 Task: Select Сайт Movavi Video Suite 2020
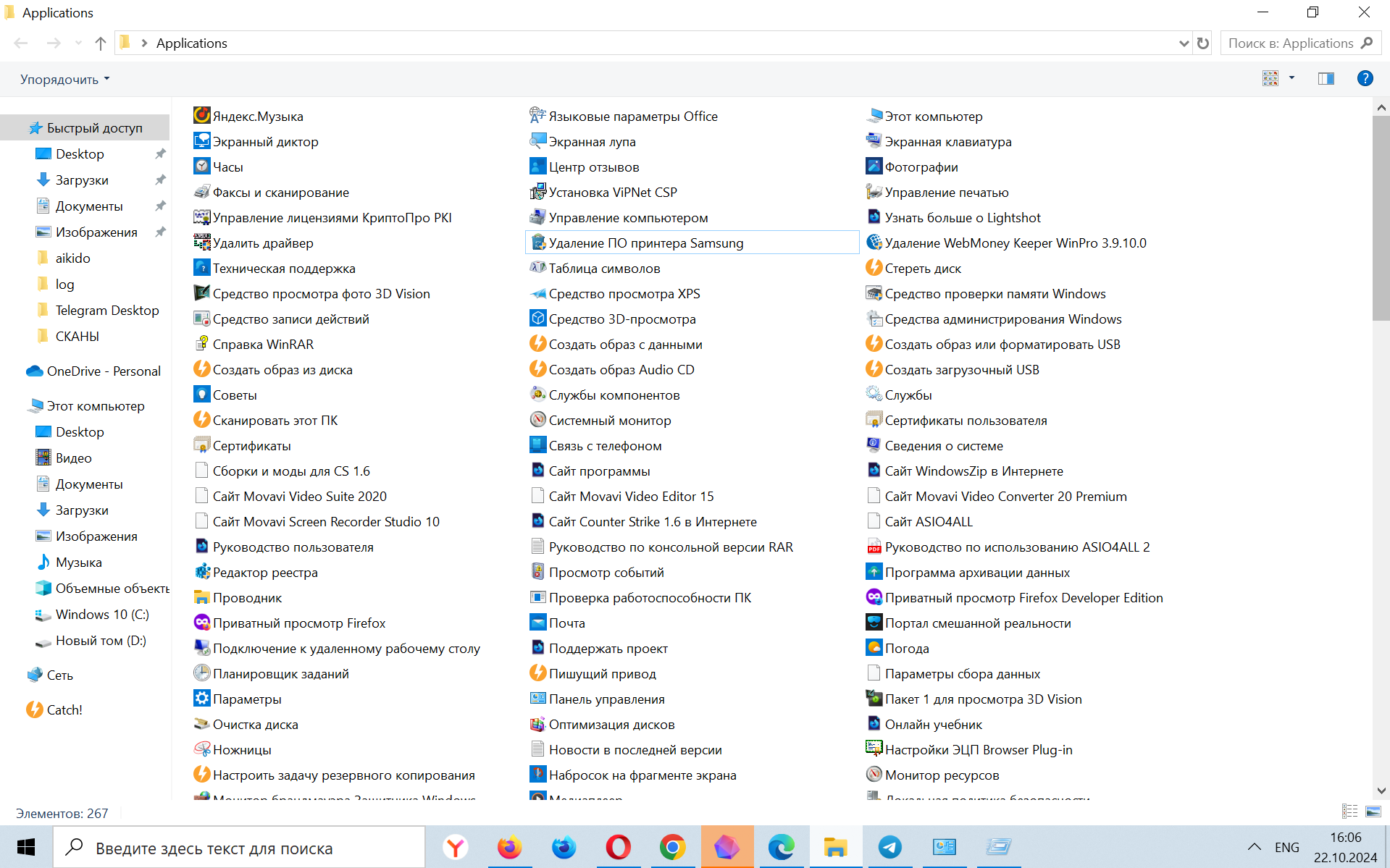290,496
